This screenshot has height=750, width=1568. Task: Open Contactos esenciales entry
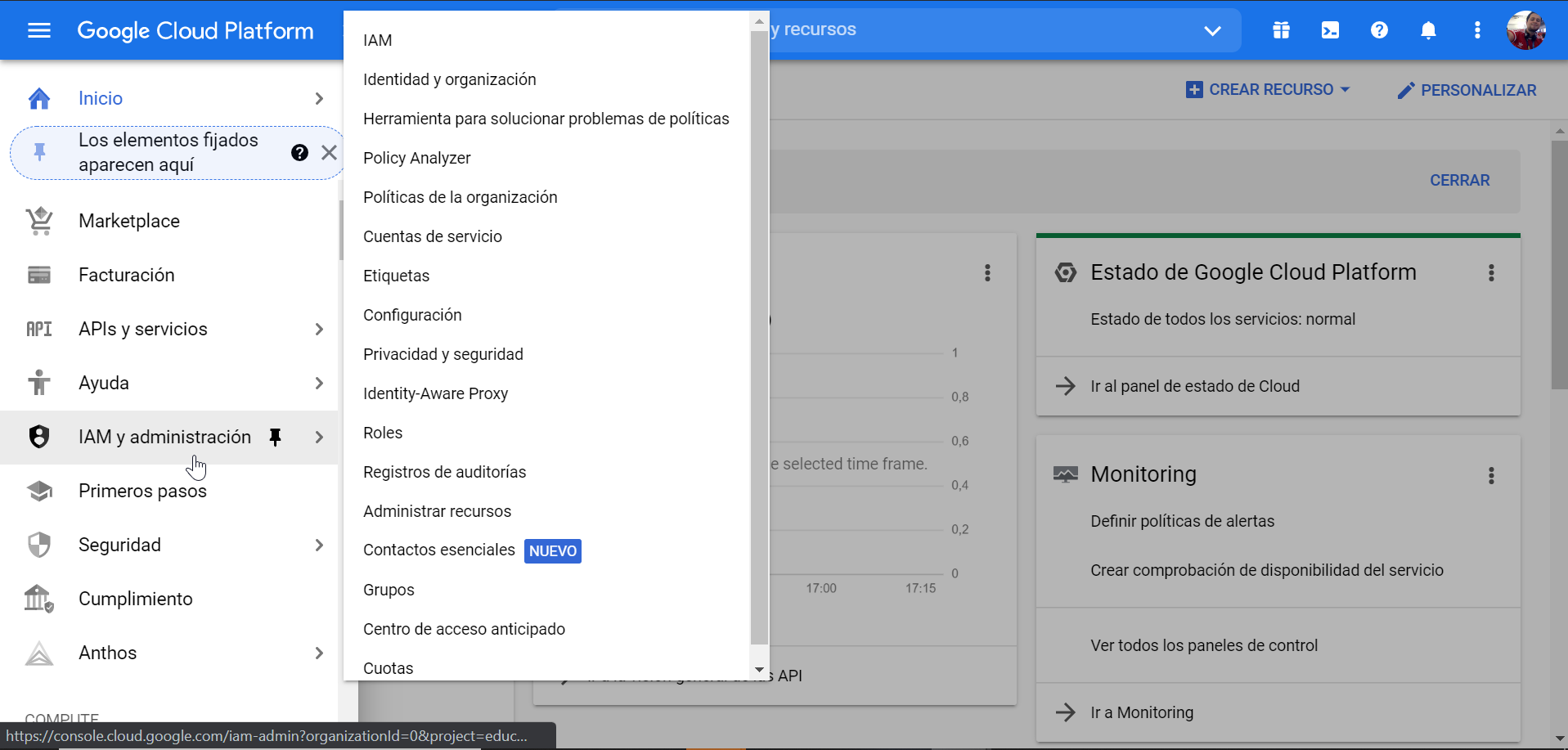(x=546, y=550)
